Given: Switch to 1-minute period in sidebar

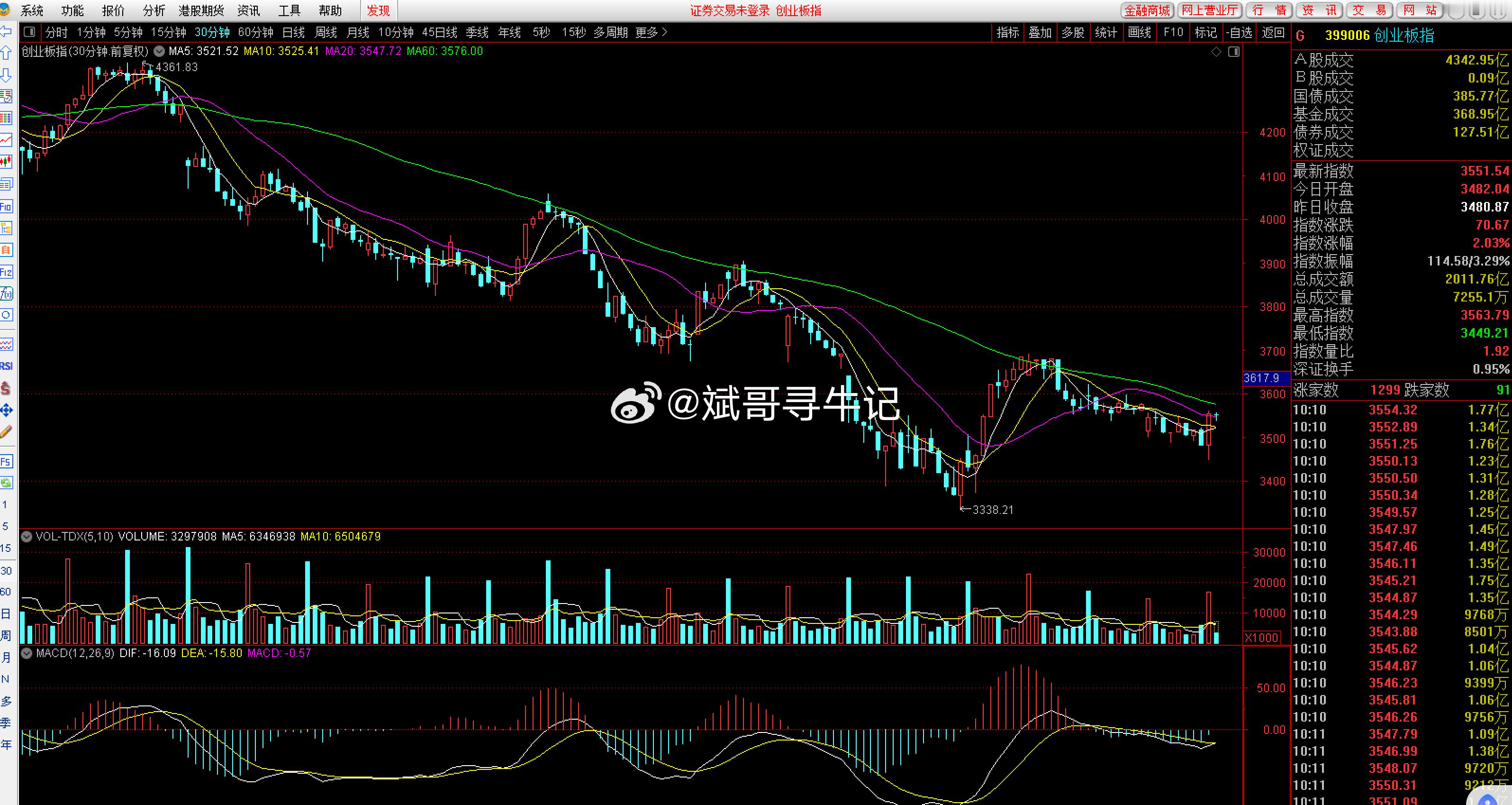Looking at the screenshot, I should click(x=5, y=504).
